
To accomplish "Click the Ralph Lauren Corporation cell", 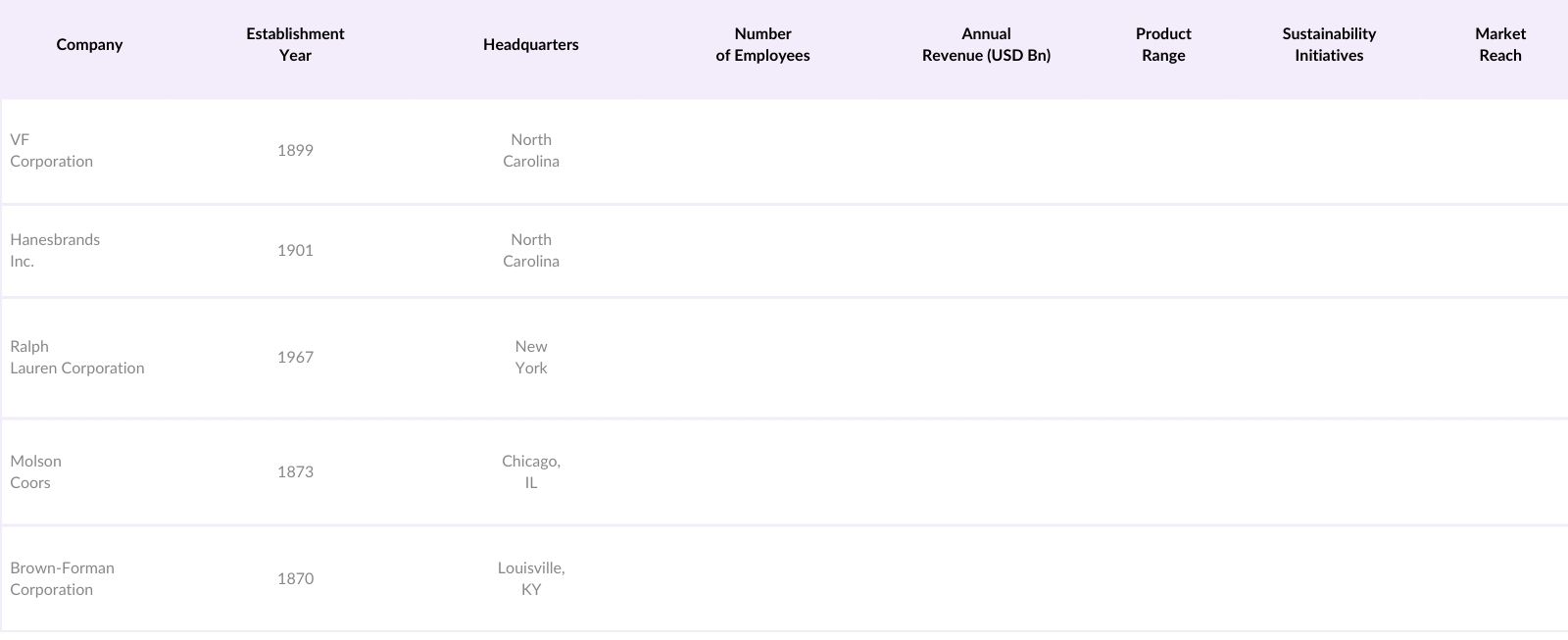I will tap(77, 358).
